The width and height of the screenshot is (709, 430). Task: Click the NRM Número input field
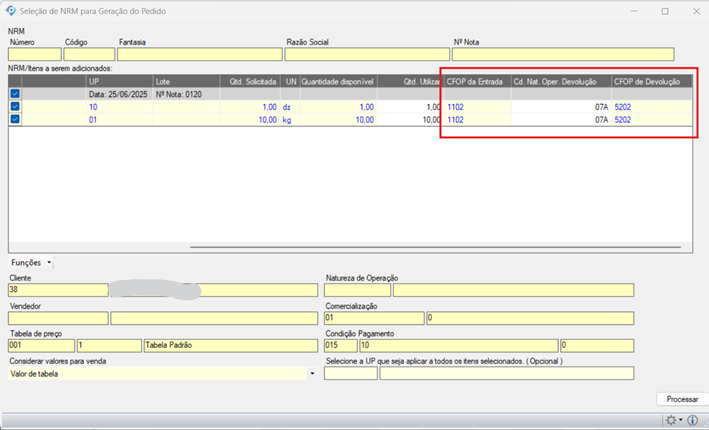click(34, 55)
